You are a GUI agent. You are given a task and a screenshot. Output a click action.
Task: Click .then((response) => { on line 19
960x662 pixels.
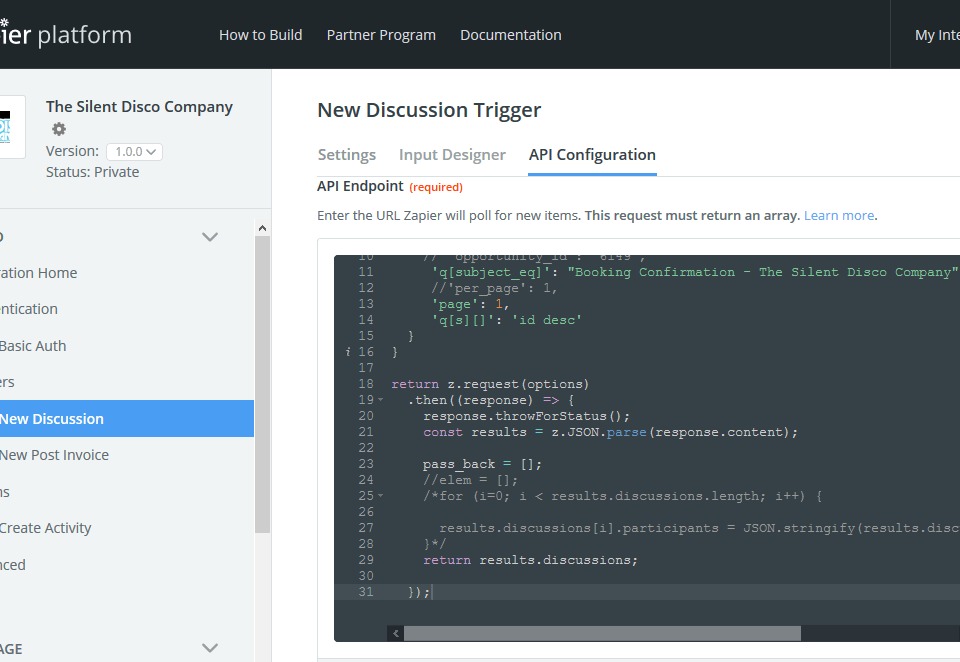pos(491,400)
